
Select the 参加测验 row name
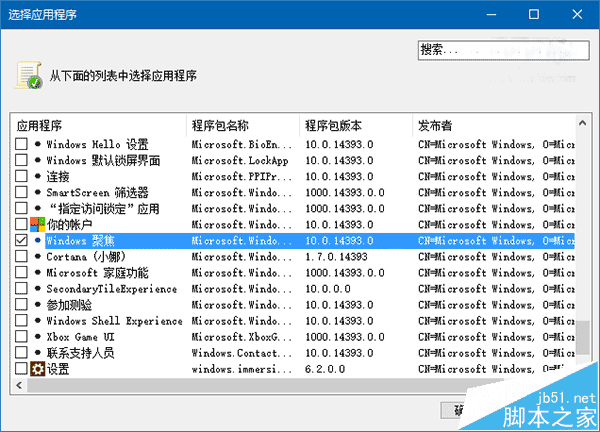pyautogui.click(x=69, y=305)
